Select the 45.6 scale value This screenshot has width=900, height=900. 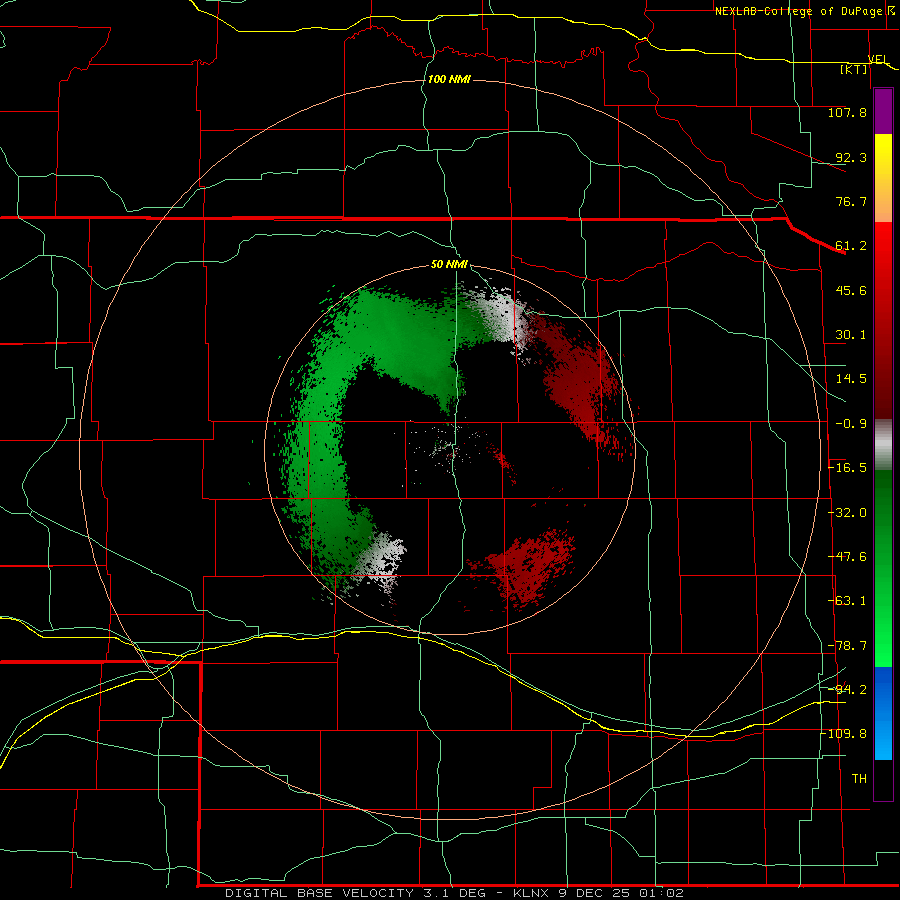(851, 290)
